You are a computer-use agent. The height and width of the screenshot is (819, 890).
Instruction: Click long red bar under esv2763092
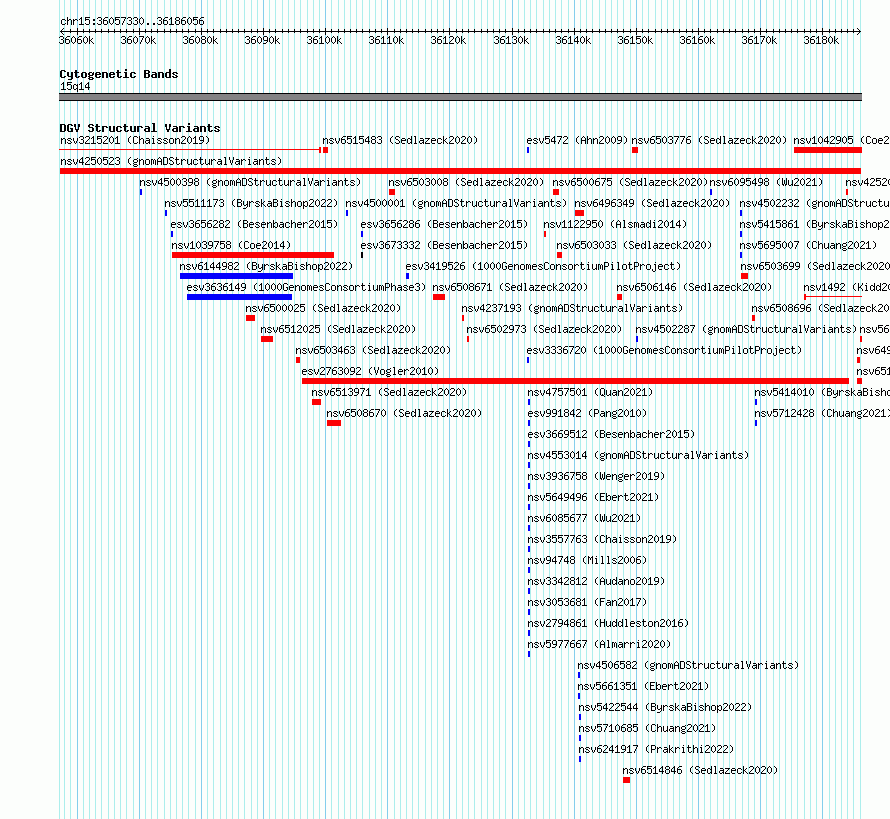coord(575,381)
